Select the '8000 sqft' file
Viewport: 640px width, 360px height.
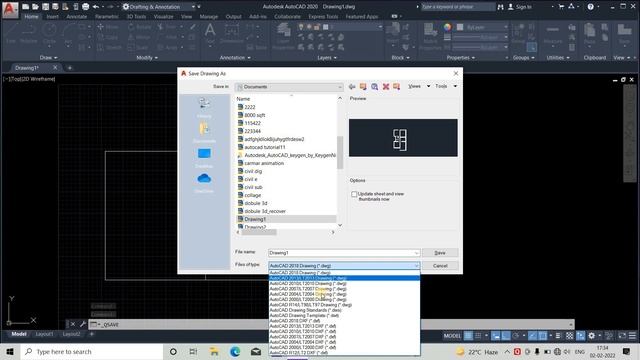click(254, 115)
